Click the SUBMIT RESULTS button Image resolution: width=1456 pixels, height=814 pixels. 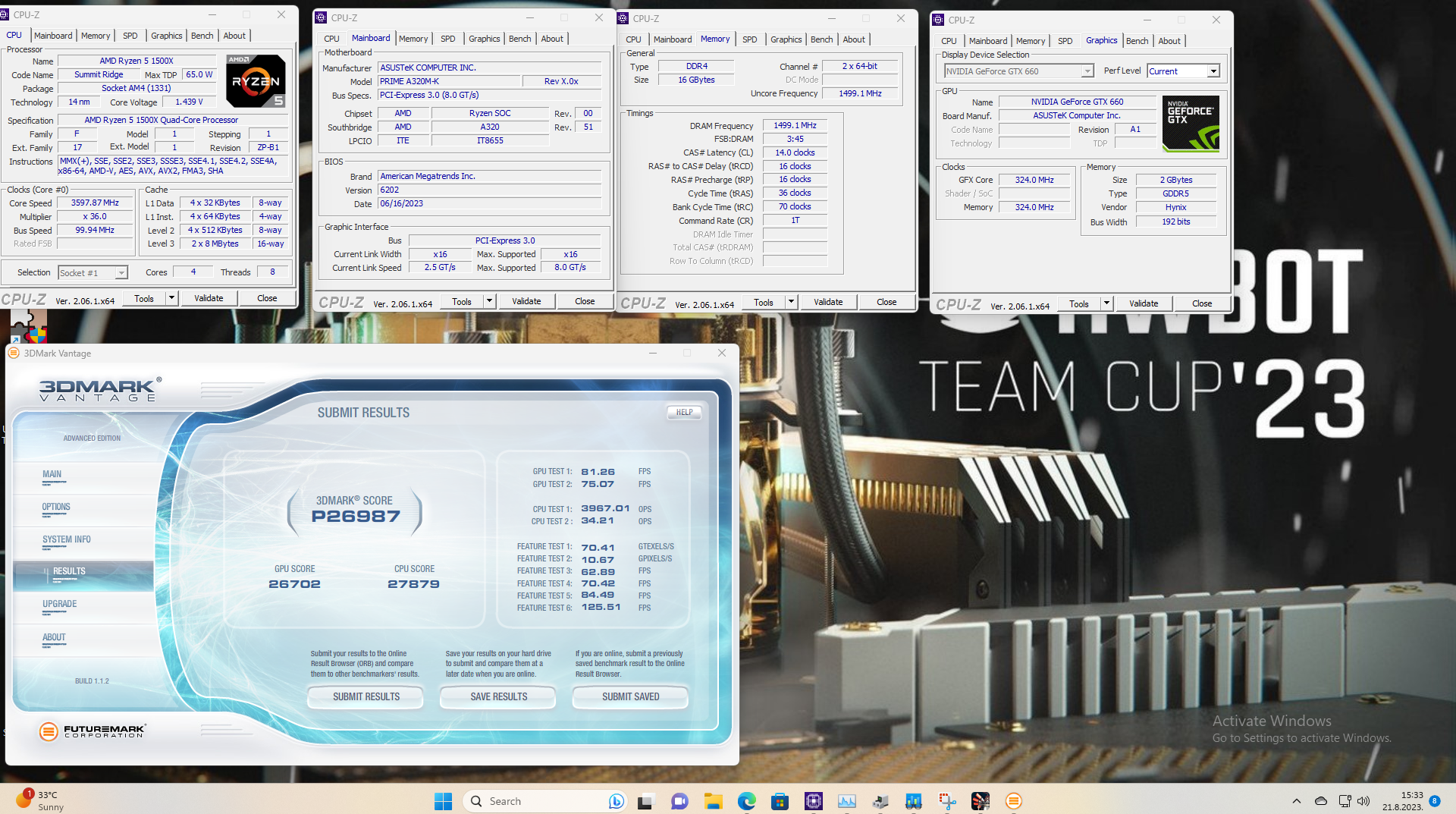[x=366, y=696]
